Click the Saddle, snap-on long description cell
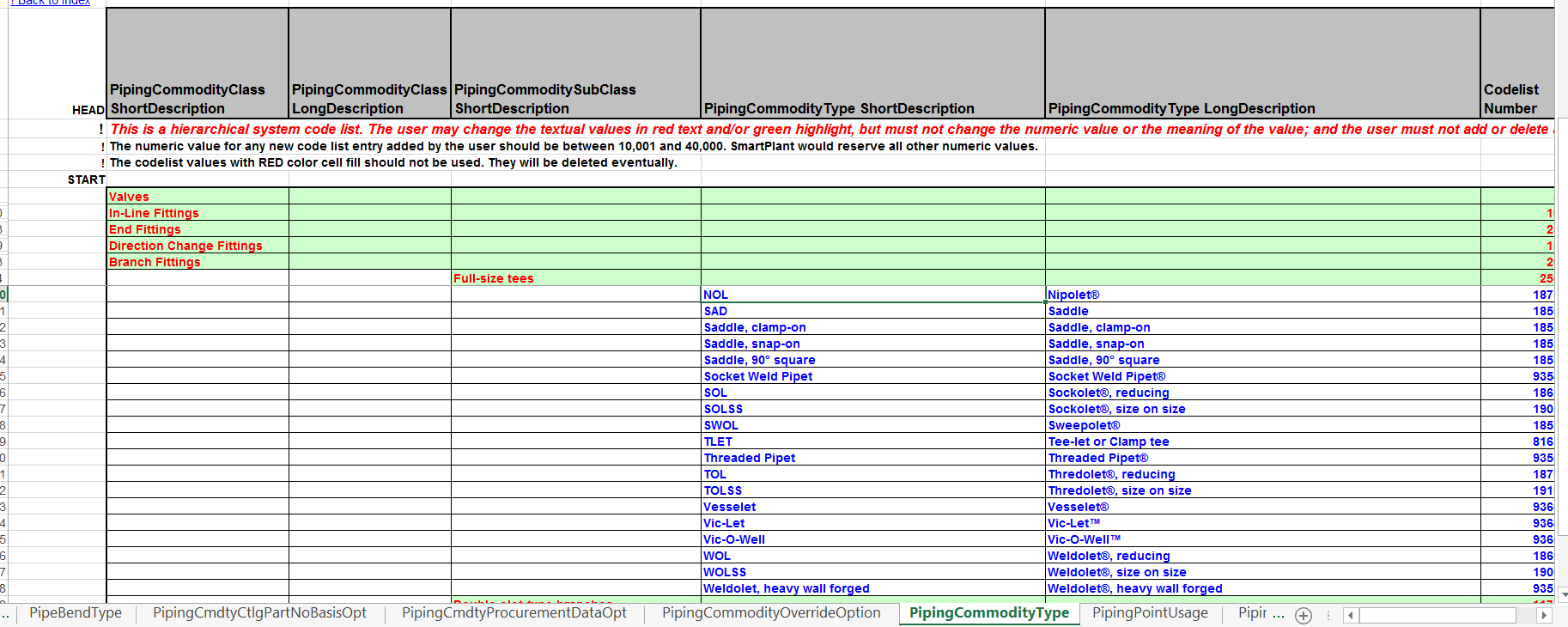Viewport: 1568px width, 627px height. click(1263, 344)
